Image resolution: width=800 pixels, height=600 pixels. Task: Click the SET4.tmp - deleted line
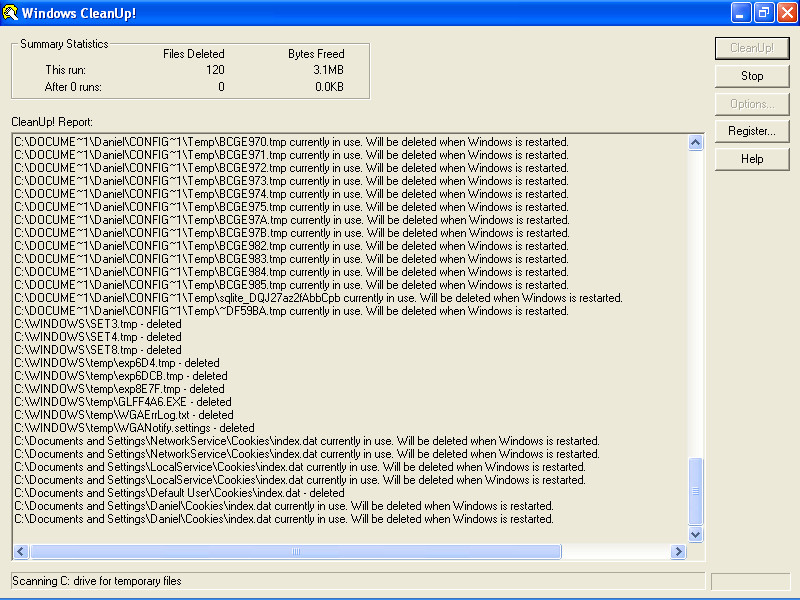(98, 337)
